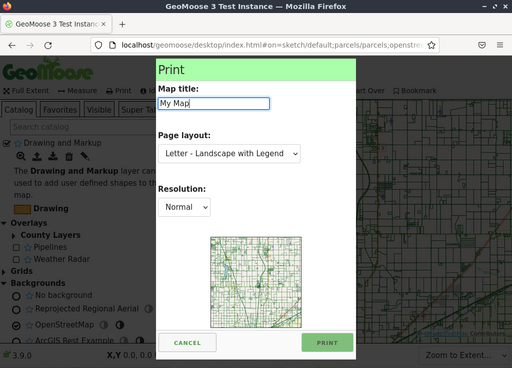Open the Resolution dropdown

coord(184,207)
